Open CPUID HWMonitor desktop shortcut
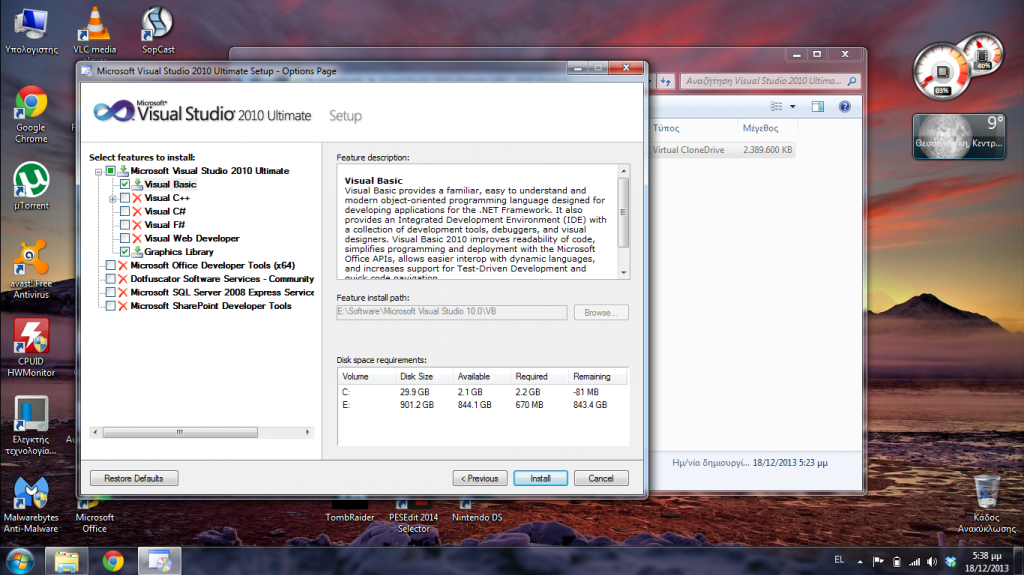The width and height of the screenshot is (1024, 575). click(x=31, y=348)
